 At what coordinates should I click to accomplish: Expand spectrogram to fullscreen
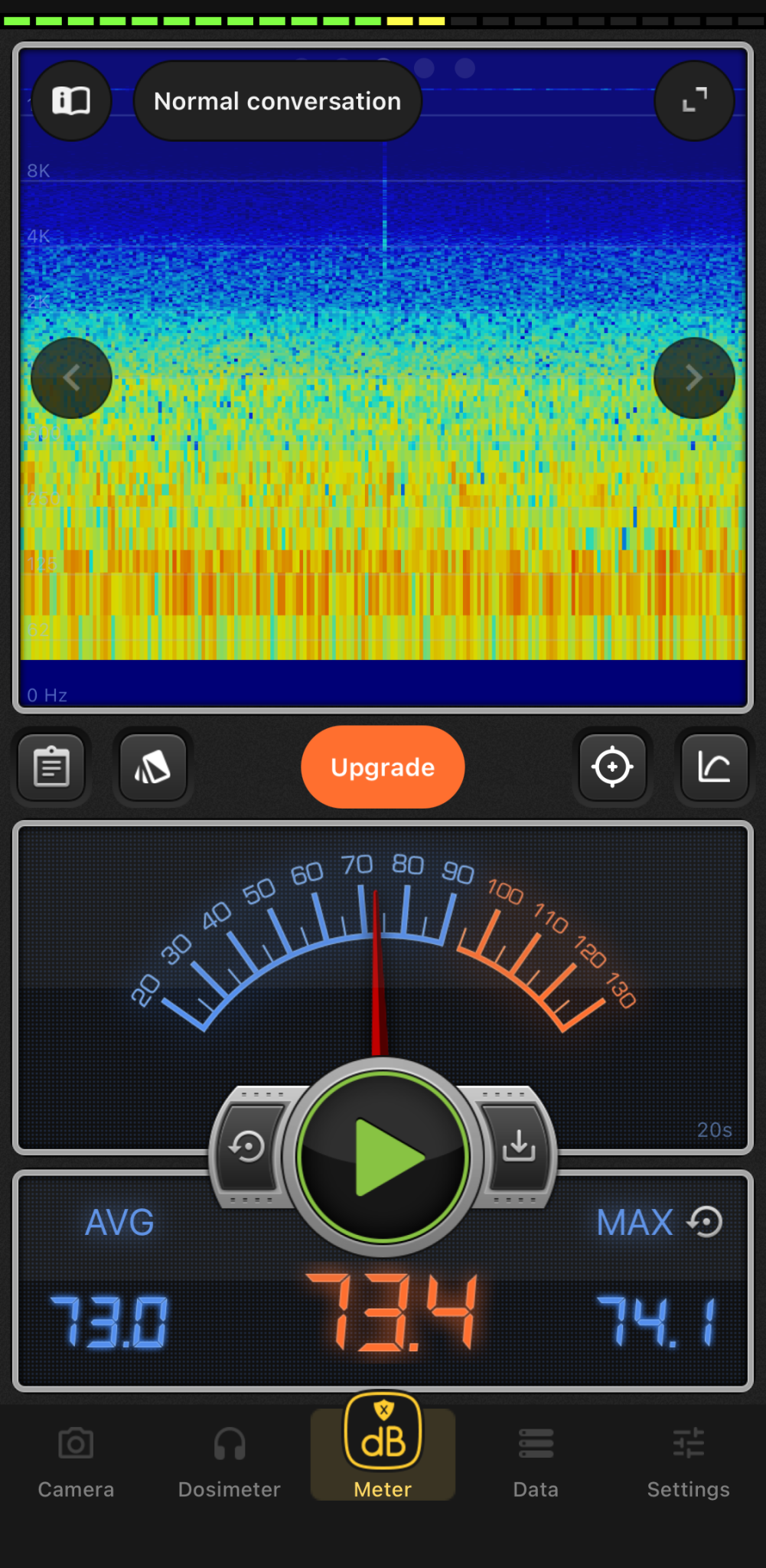694,101
